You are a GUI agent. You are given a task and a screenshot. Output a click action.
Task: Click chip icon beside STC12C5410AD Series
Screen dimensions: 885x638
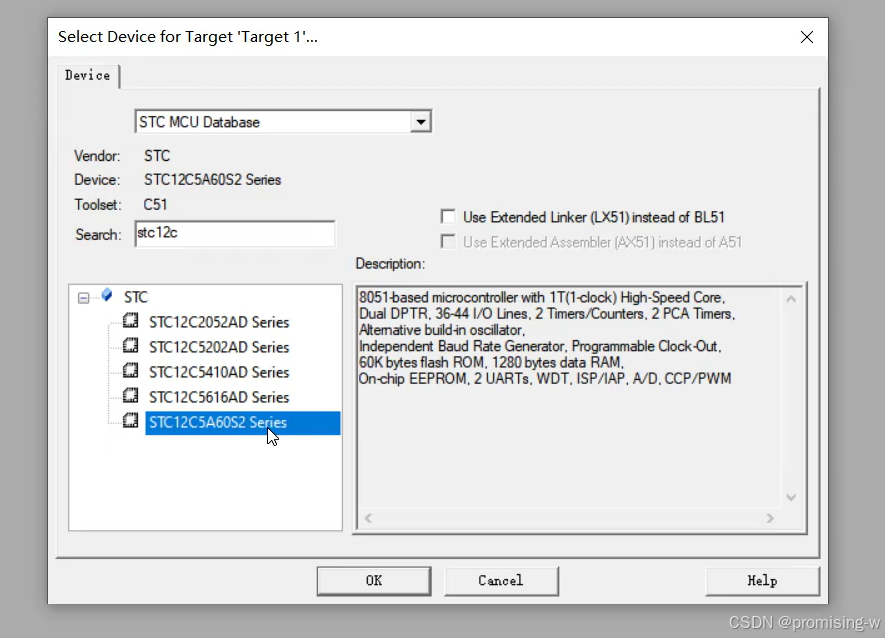[130, 371]
